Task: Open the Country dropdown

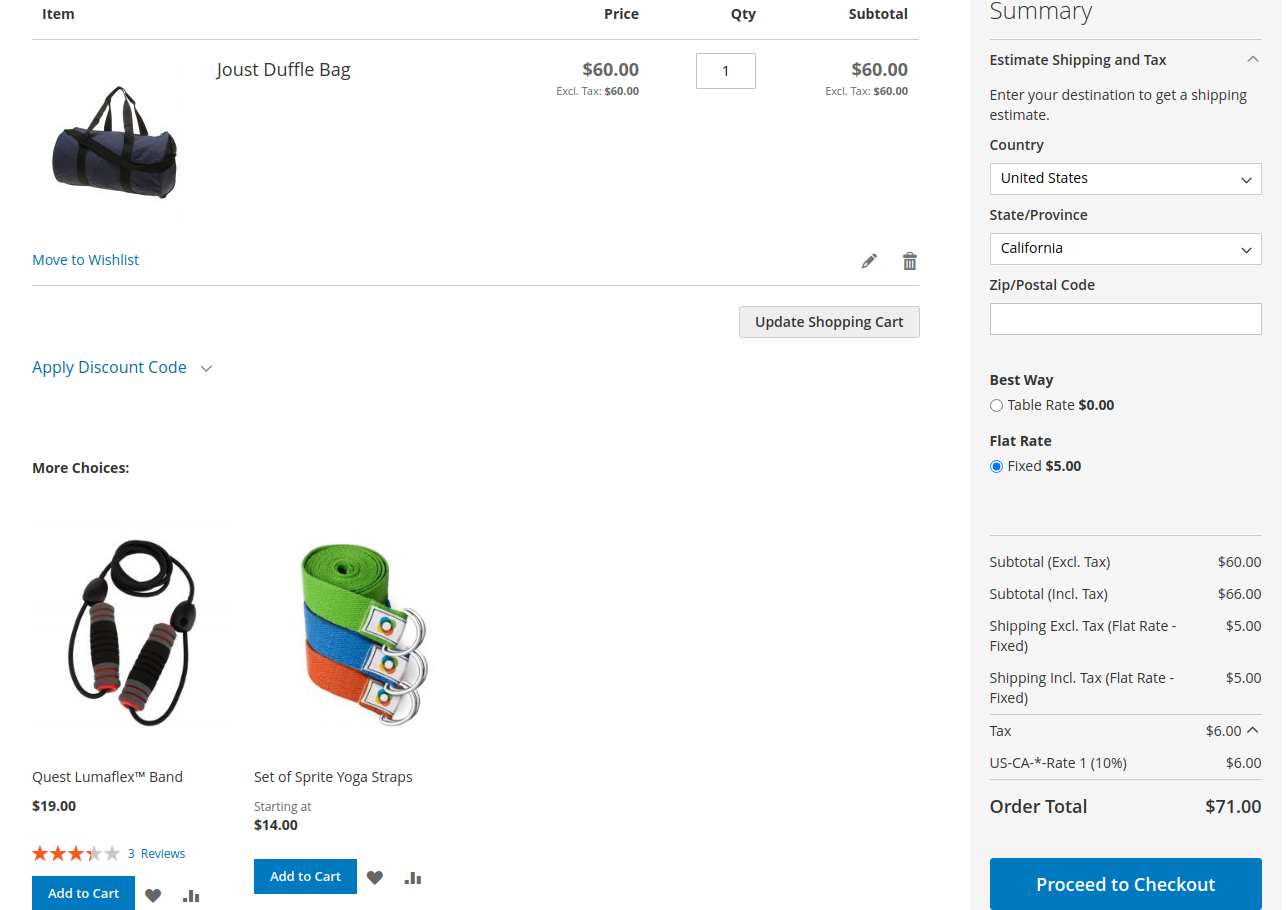Action: (x=1125, y=178)
